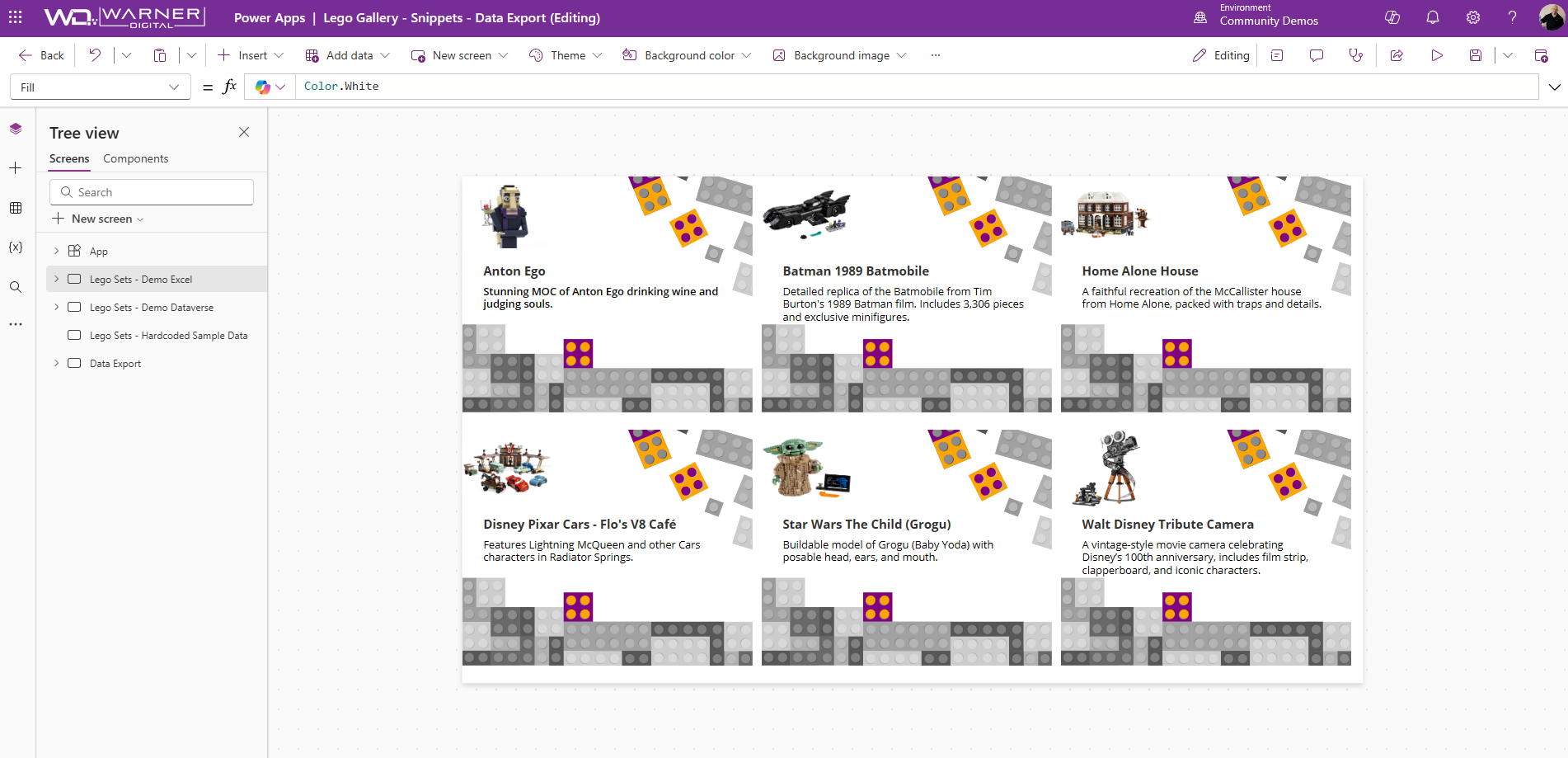Image resolution: width=1568 pixels, height=758 pixels.
Task: Open the Background image menu
Action: coord(839,55)
